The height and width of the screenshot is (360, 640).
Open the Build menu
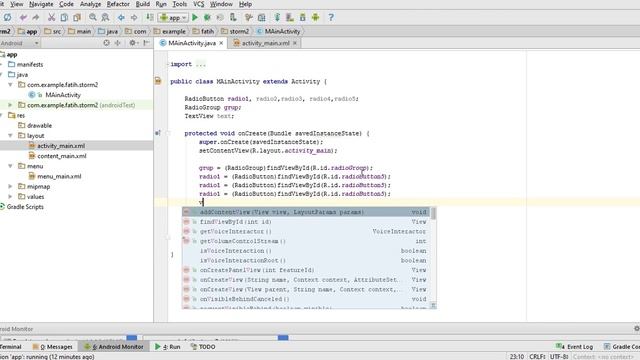tap(142, 4)
